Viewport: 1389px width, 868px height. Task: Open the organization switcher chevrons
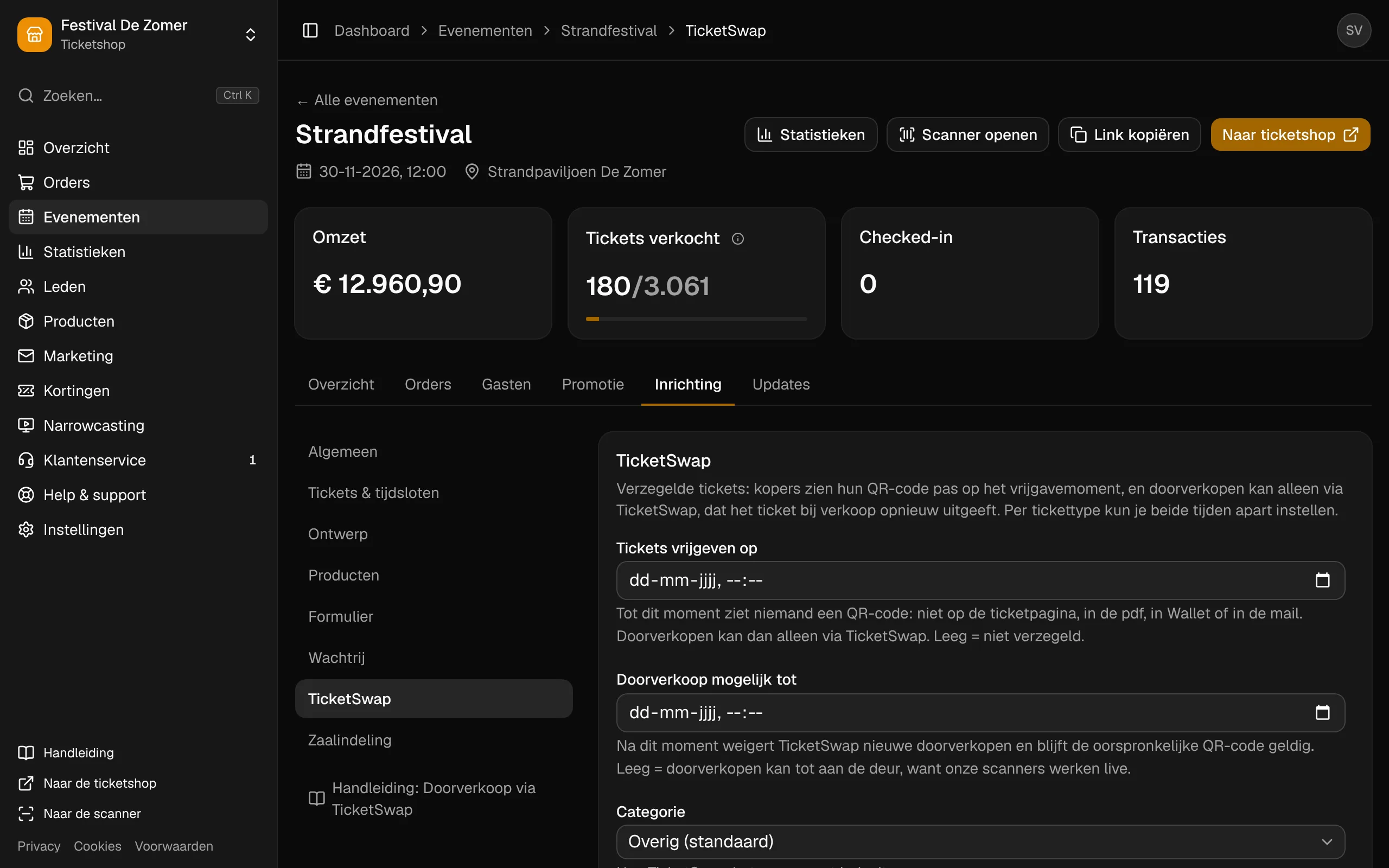tap(250, 34)
